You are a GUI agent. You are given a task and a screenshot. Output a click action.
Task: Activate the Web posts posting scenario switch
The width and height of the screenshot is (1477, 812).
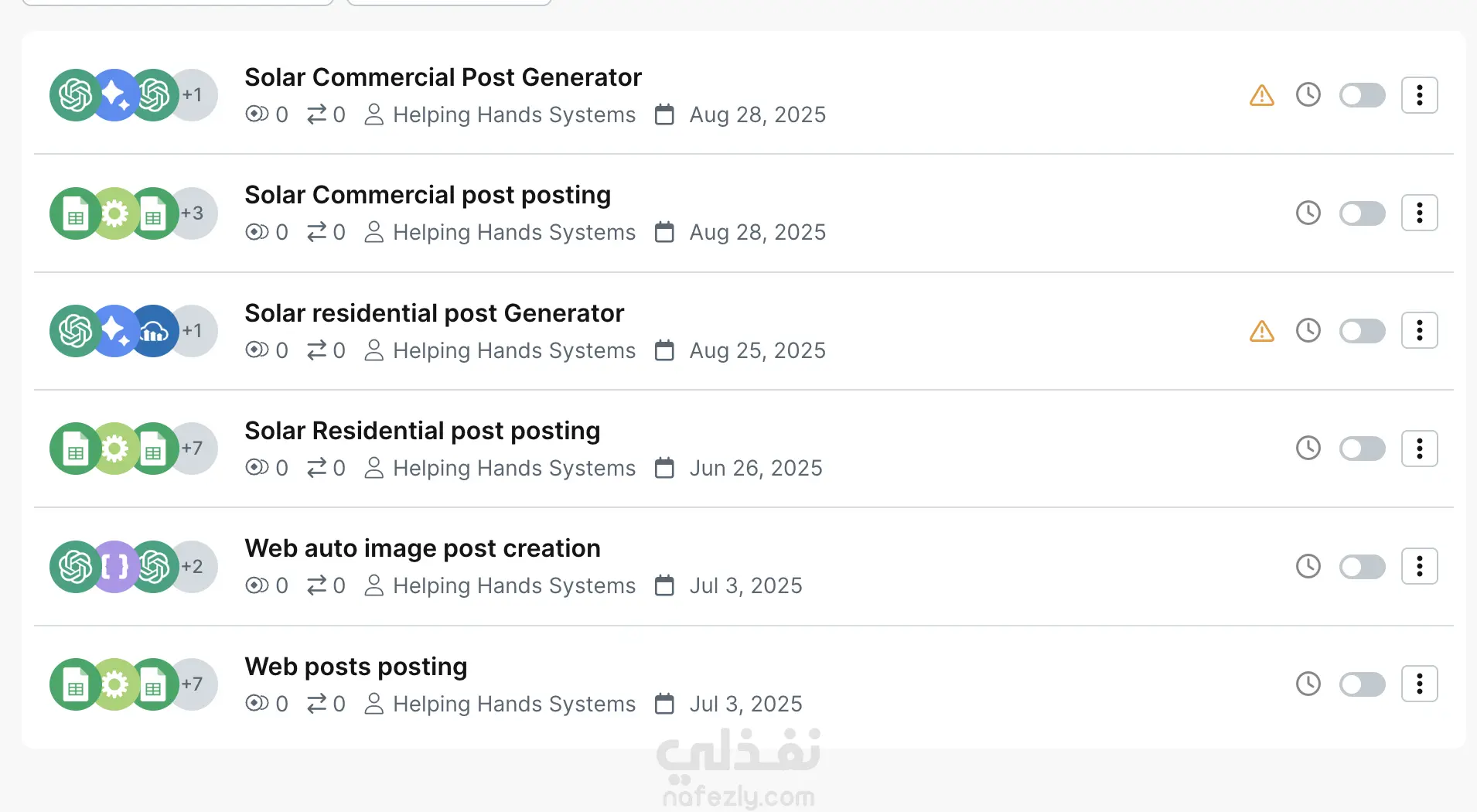click(1362, 684)
